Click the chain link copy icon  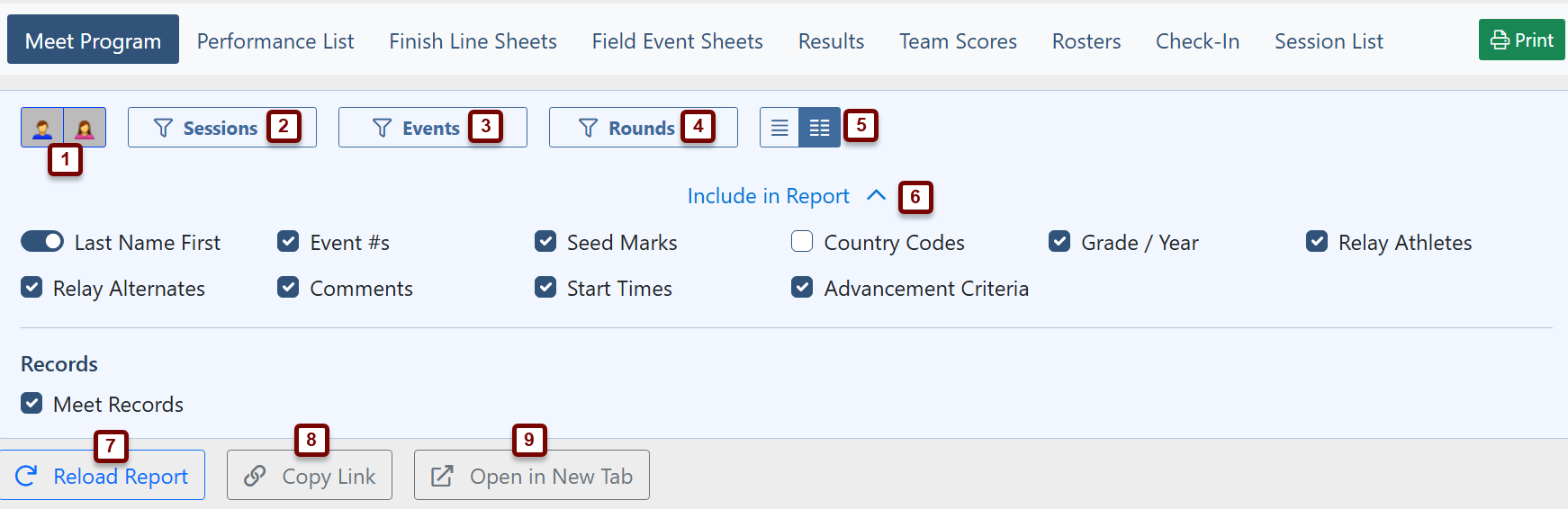click(256, 476)
